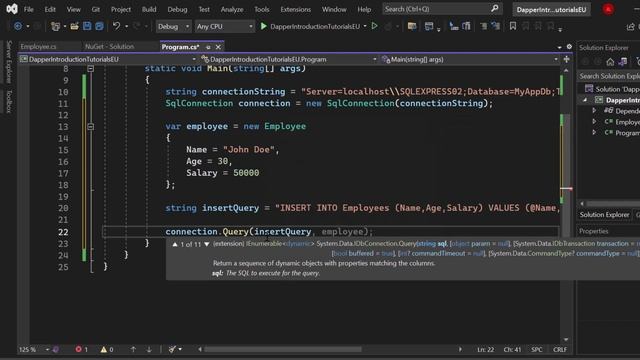Click the New Project toolbar icon

coord(55,26)
